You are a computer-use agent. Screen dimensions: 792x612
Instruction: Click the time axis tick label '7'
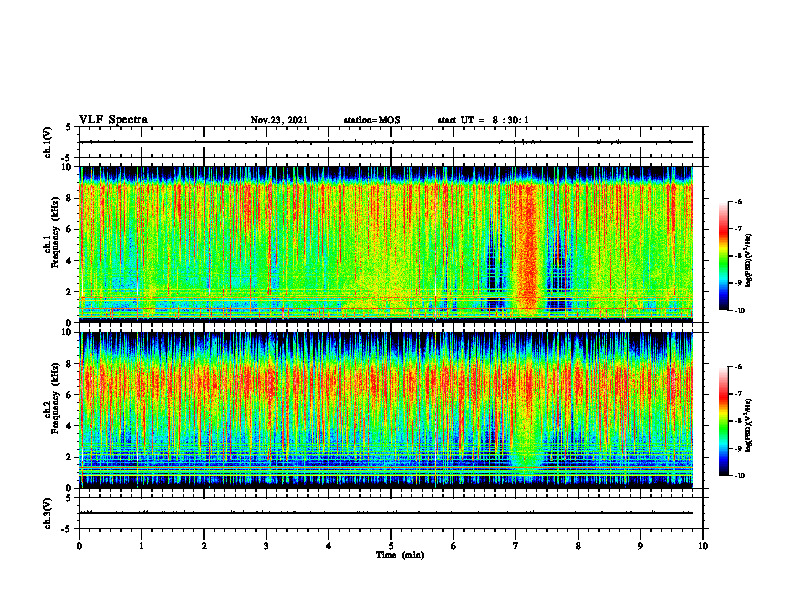click(516, 546)
